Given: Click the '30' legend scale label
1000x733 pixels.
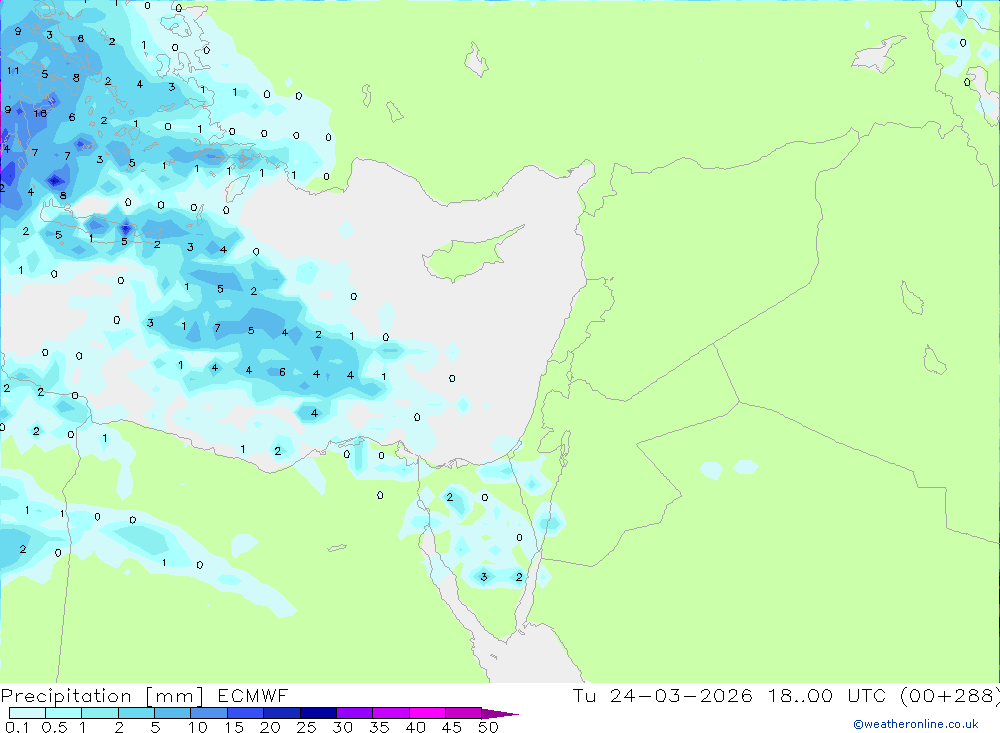Looking at the screenshot, I should tap(342, 727).
